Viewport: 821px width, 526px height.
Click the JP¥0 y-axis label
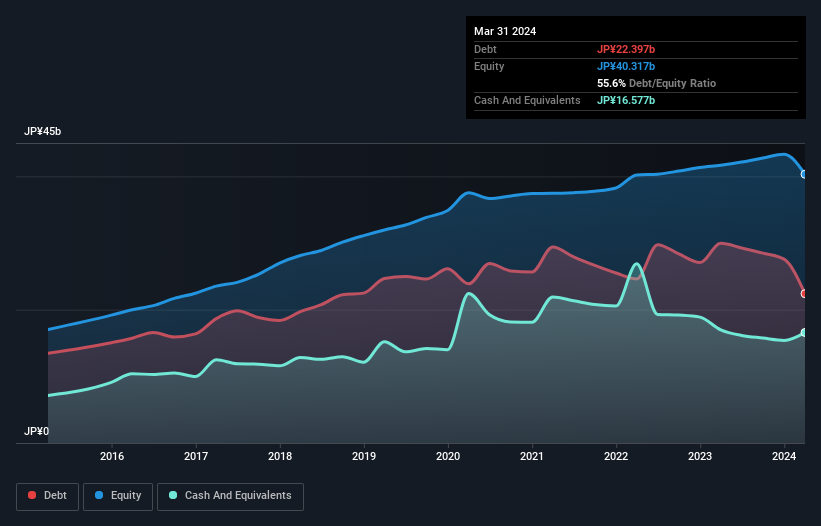tap(36, 431)
